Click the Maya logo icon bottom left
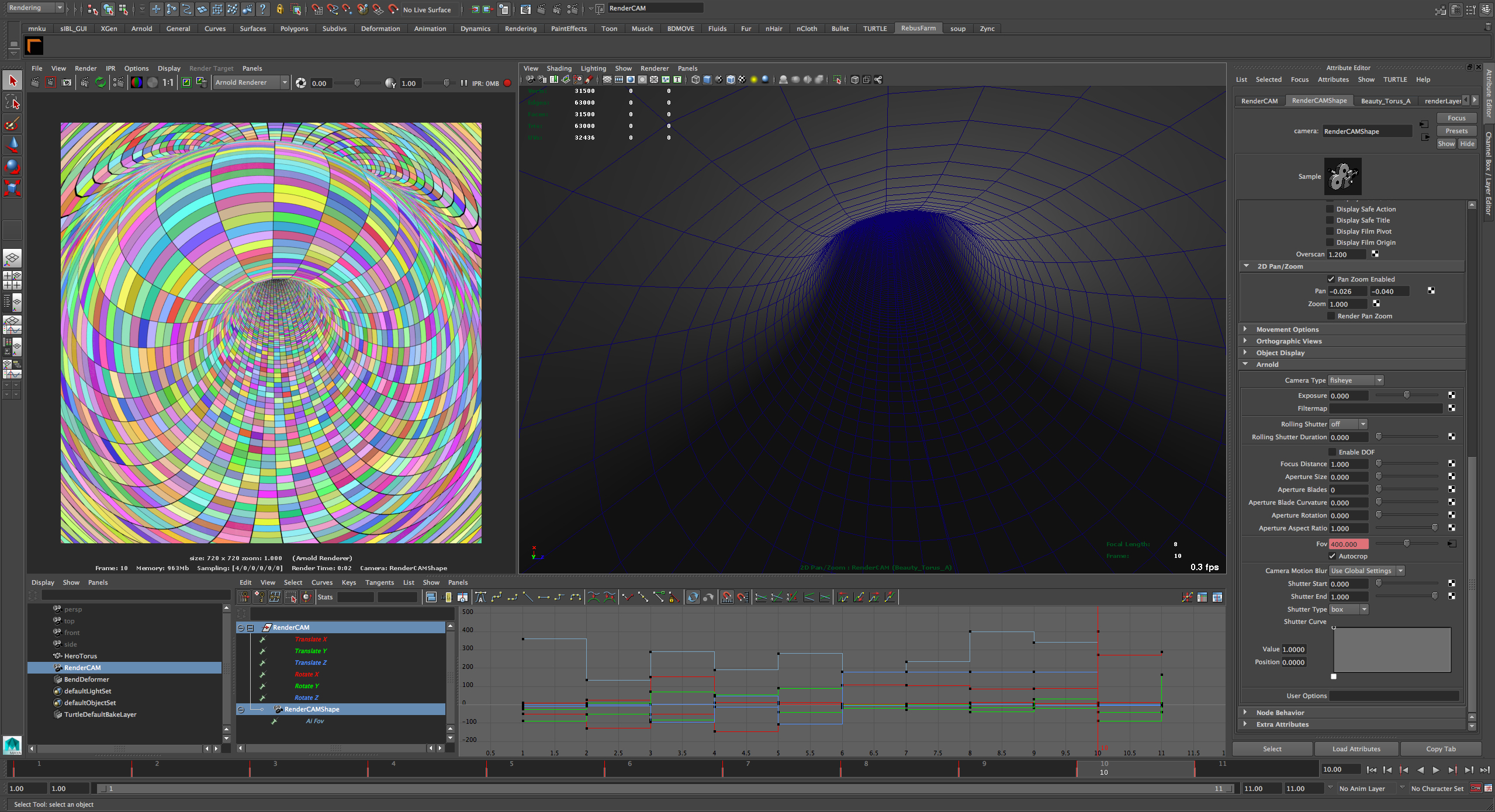 click(x=12, y=745)
